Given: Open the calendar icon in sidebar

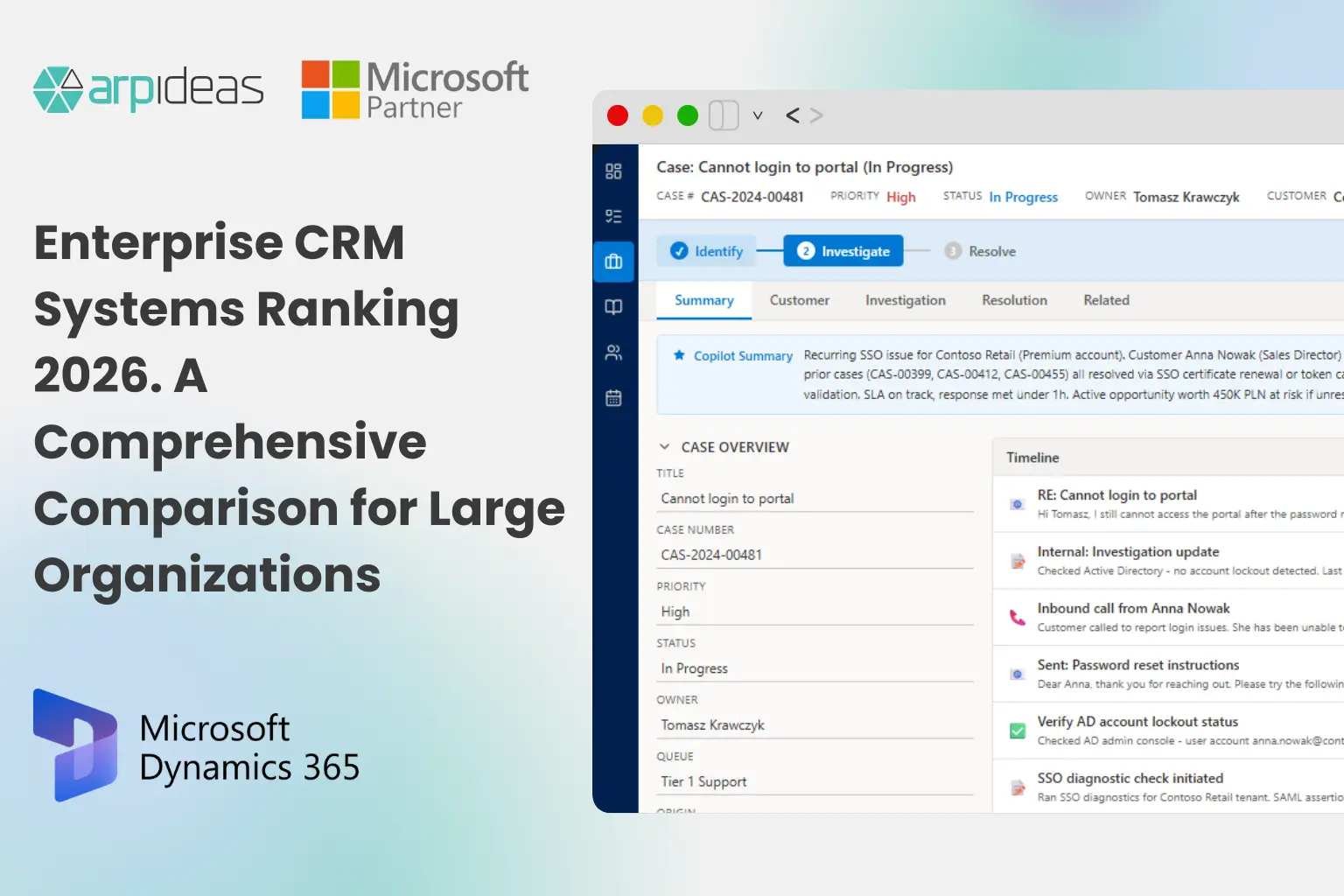Looking at the screenshot, I should pos(613,397).
